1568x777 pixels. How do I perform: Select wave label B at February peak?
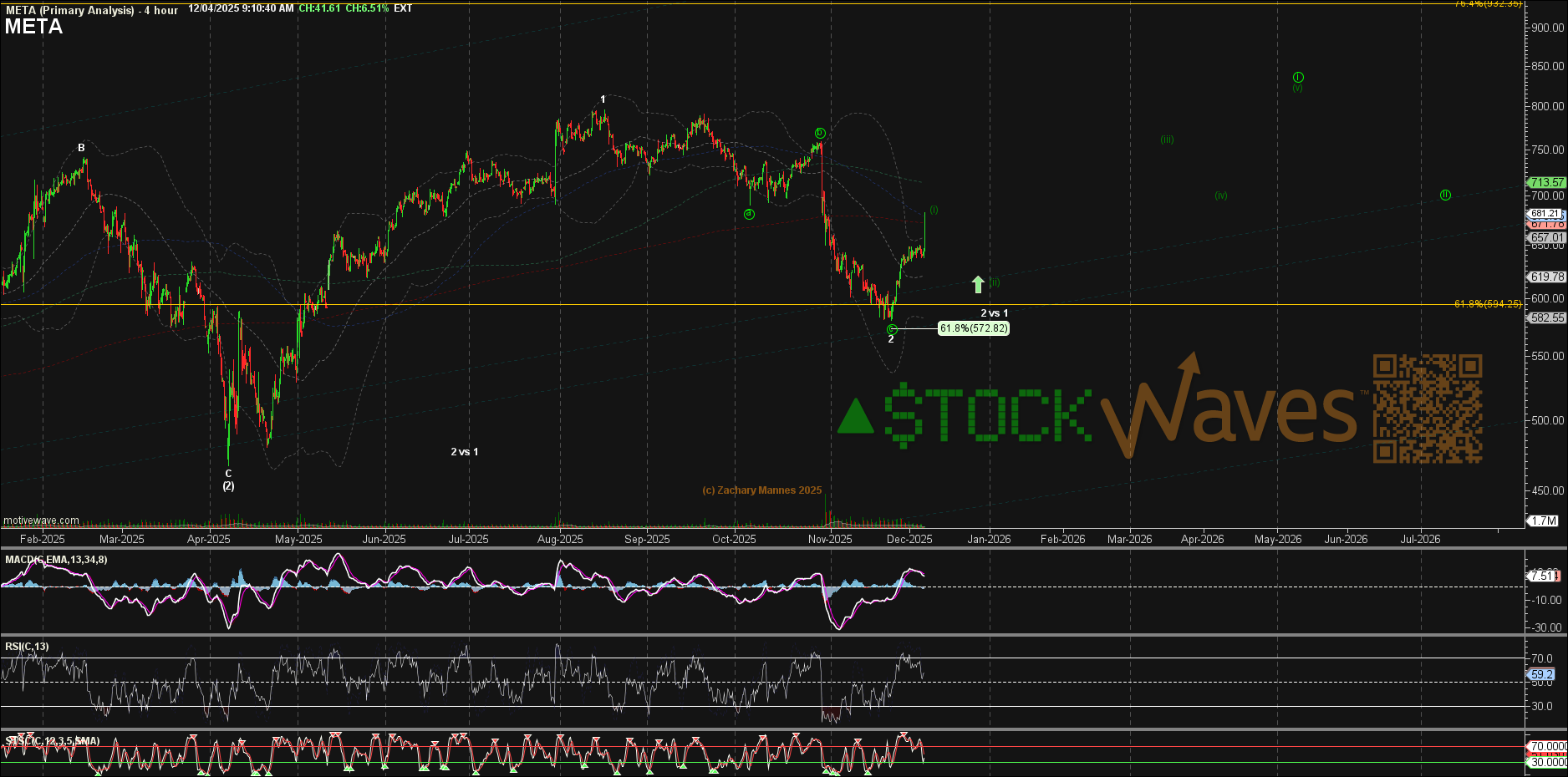click(82, 148)
